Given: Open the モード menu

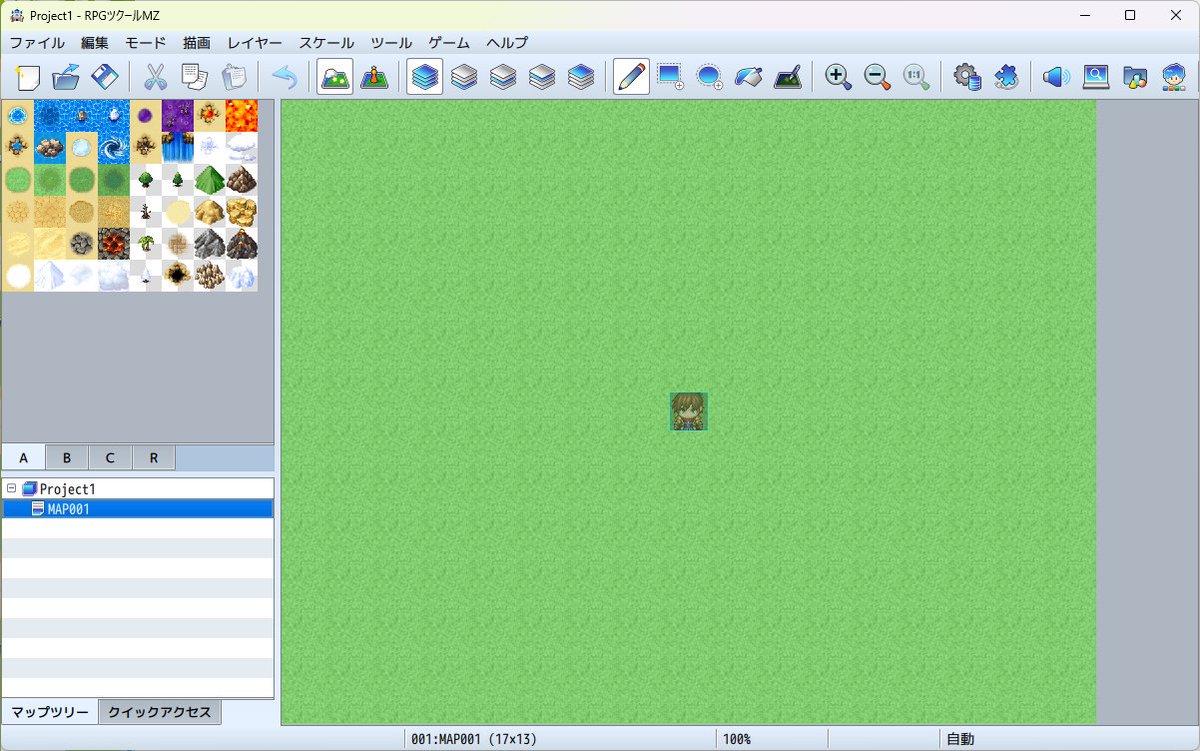Looking at the screenshot, I should (x=146, y=43).
